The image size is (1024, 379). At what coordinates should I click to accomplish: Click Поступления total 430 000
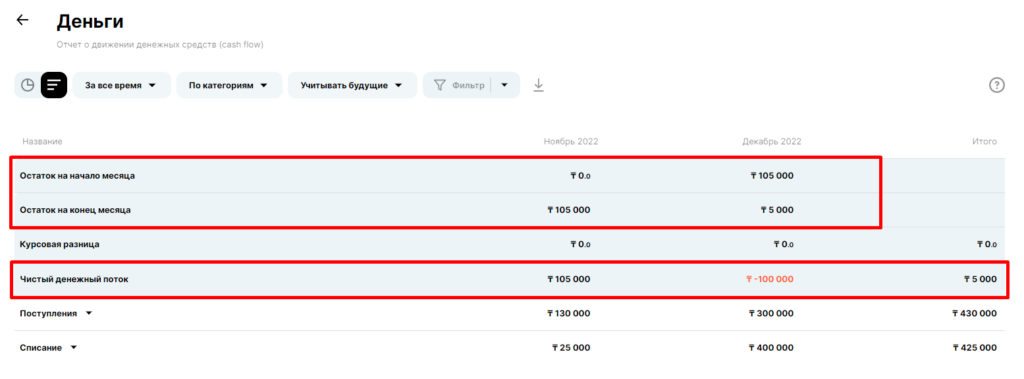tap(974, 314)
